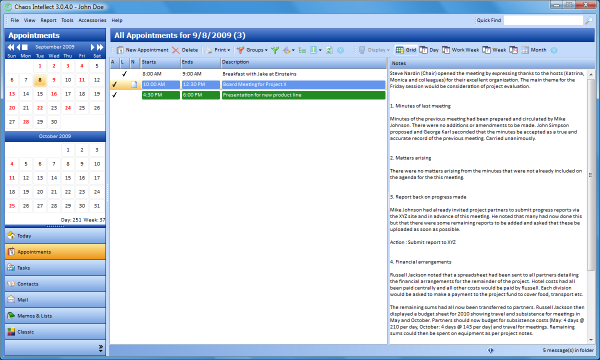Open the greyed Display dropdown
This screenshot has width=600, height=360.
coord(374,50)
